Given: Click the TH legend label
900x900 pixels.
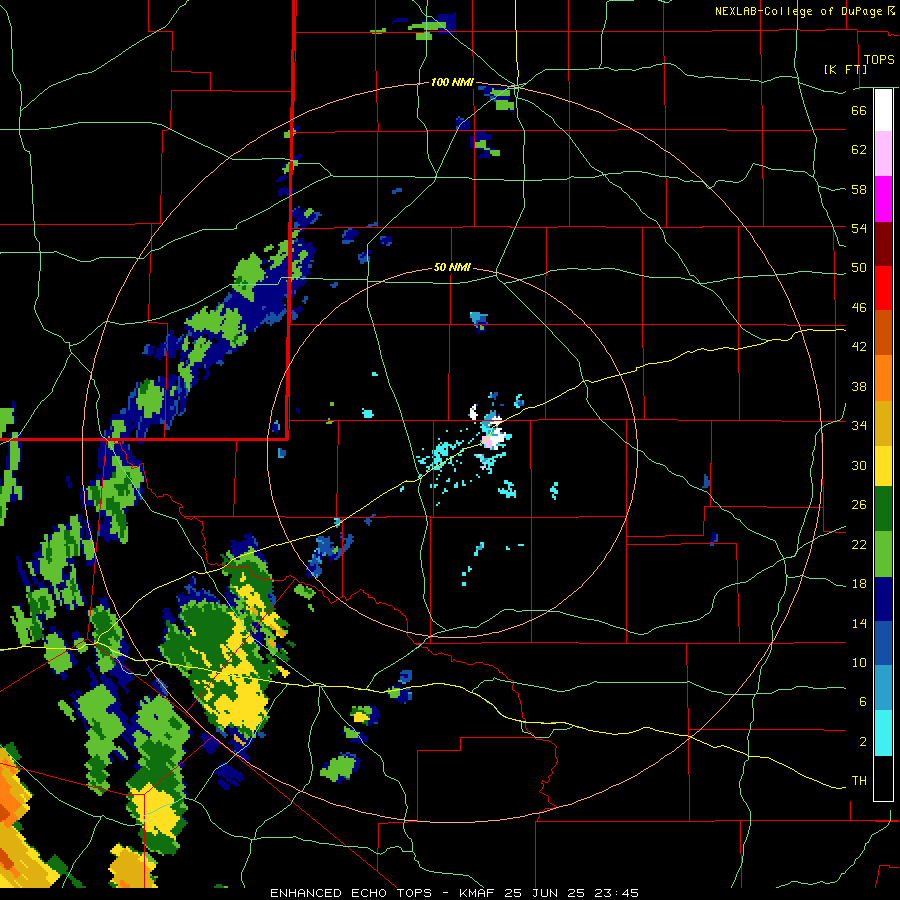Looking at the screenshot, I should (859, 781).
